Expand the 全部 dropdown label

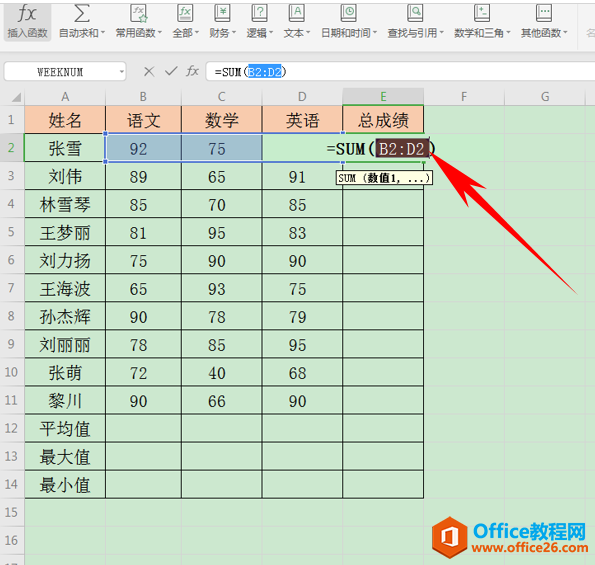[x=186, y=33]
